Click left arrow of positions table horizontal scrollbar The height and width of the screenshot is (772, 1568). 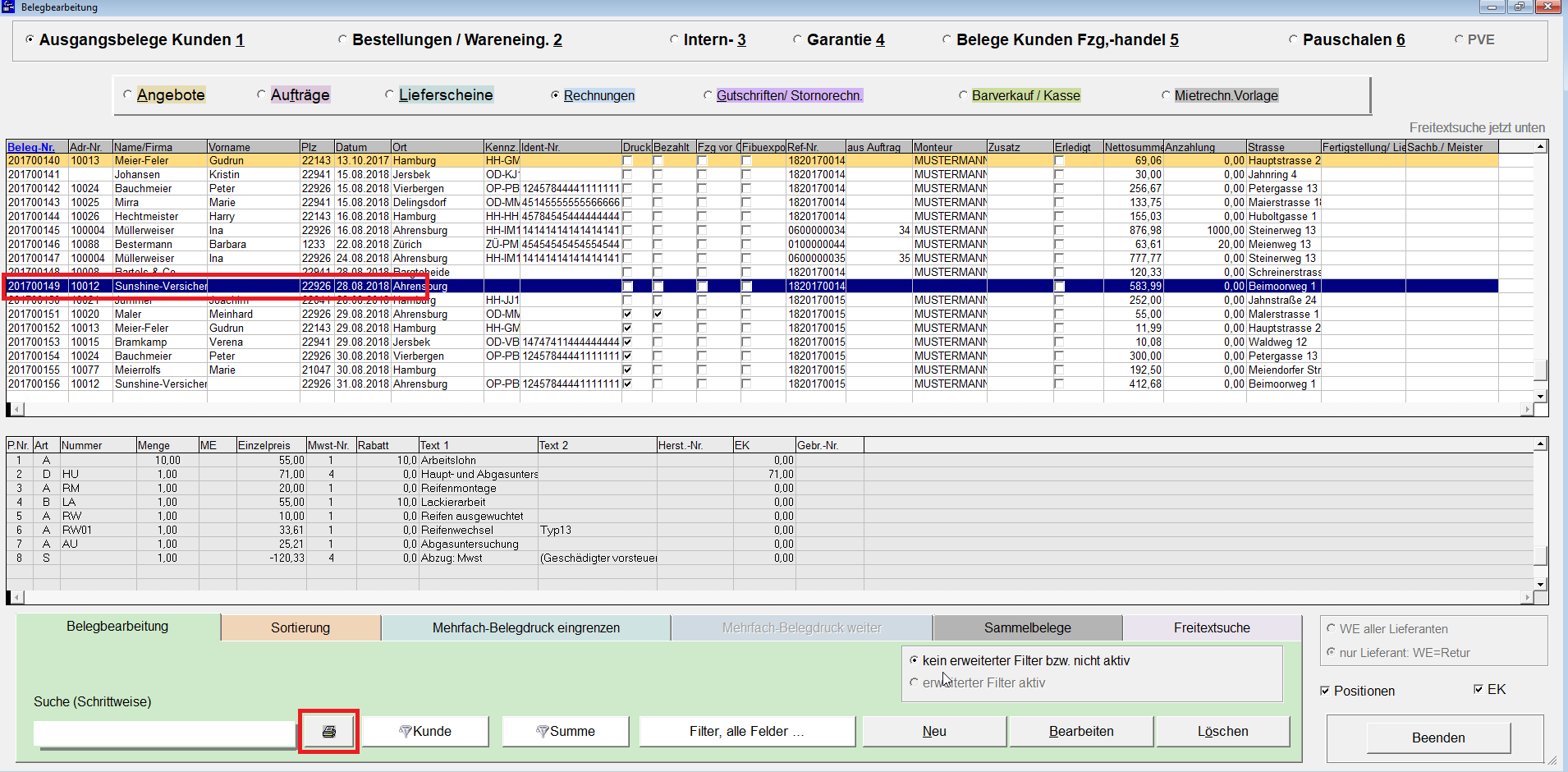tap(16, 598)
